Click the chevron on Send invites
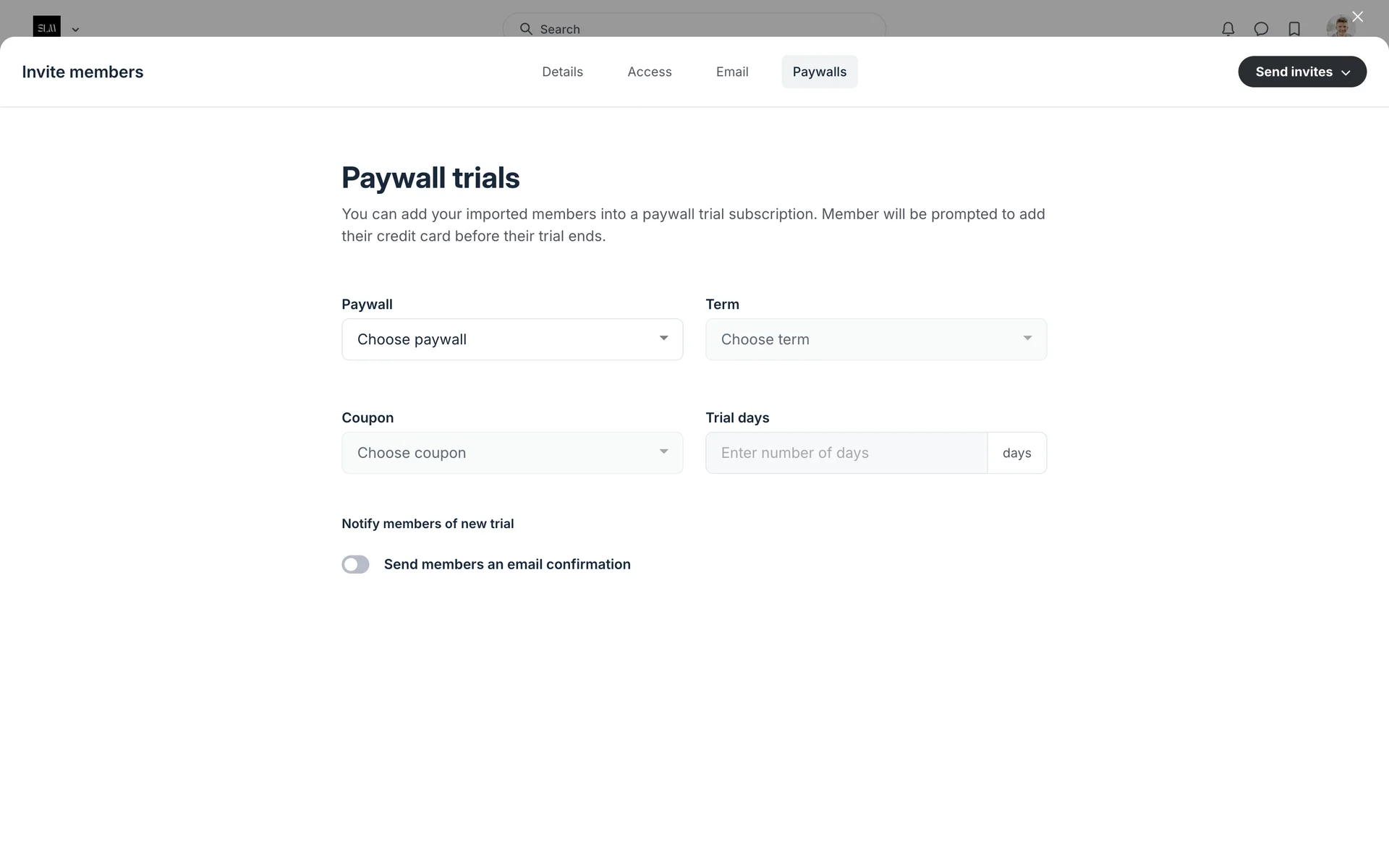Image resolution: width=1389 pixels, height=868 pixels. click(x=1346, y=72)
